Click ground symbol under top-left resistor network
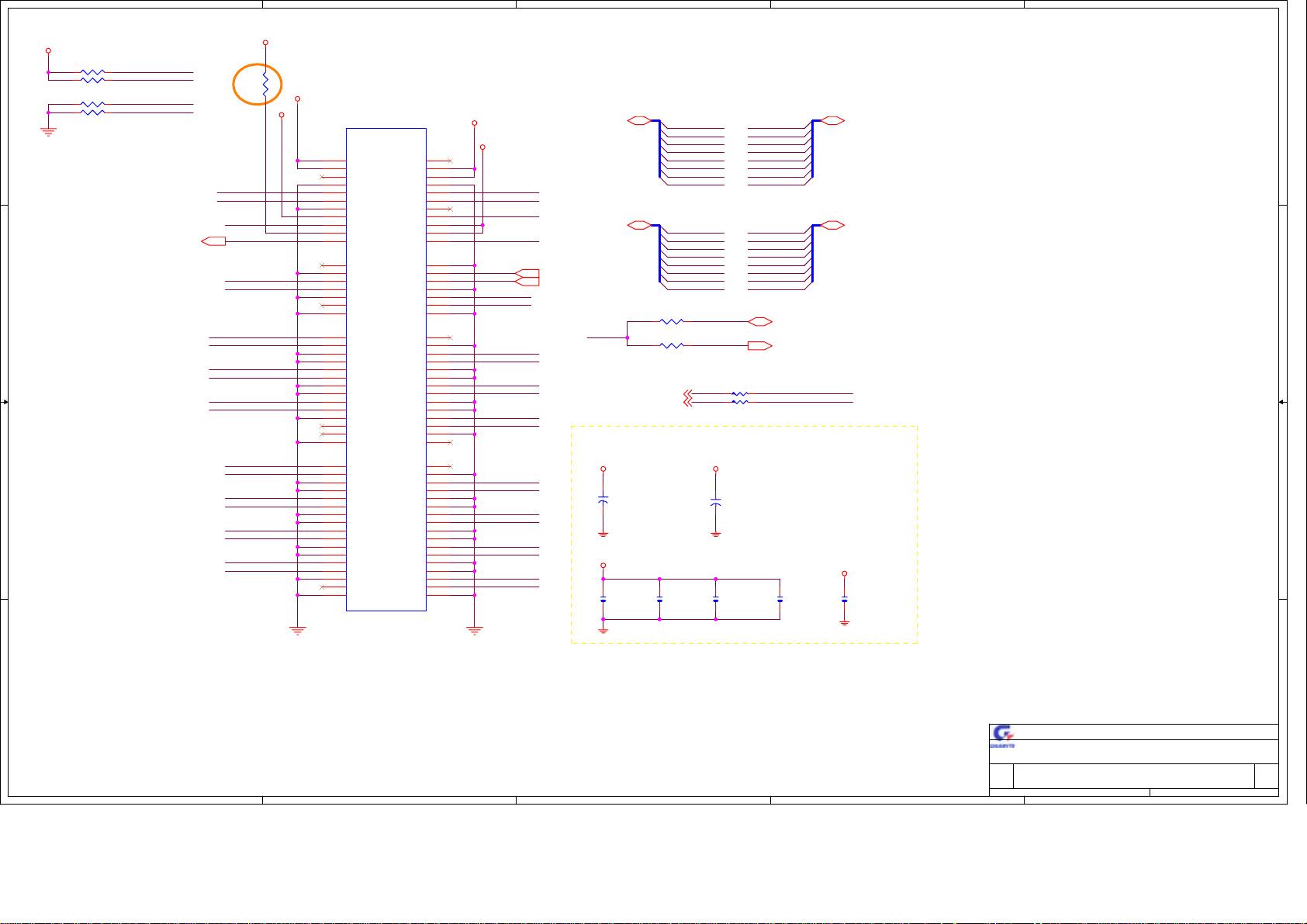 [x=48, y=130]
